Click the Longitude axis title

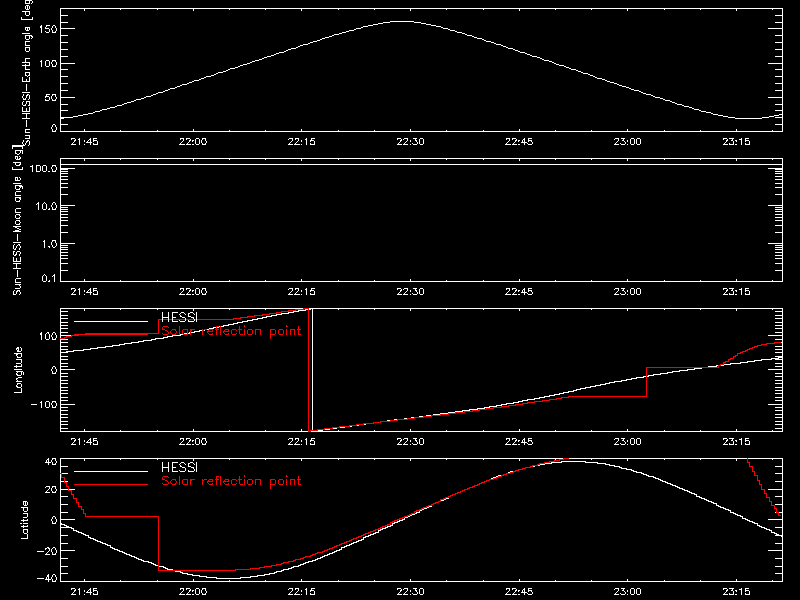click(18, 370)
